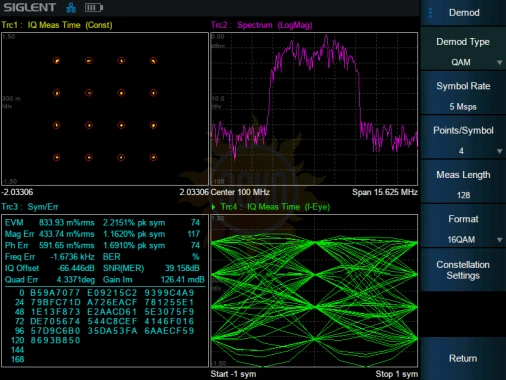Click the SIGLENT logo
506x380 pixels.
29,7
